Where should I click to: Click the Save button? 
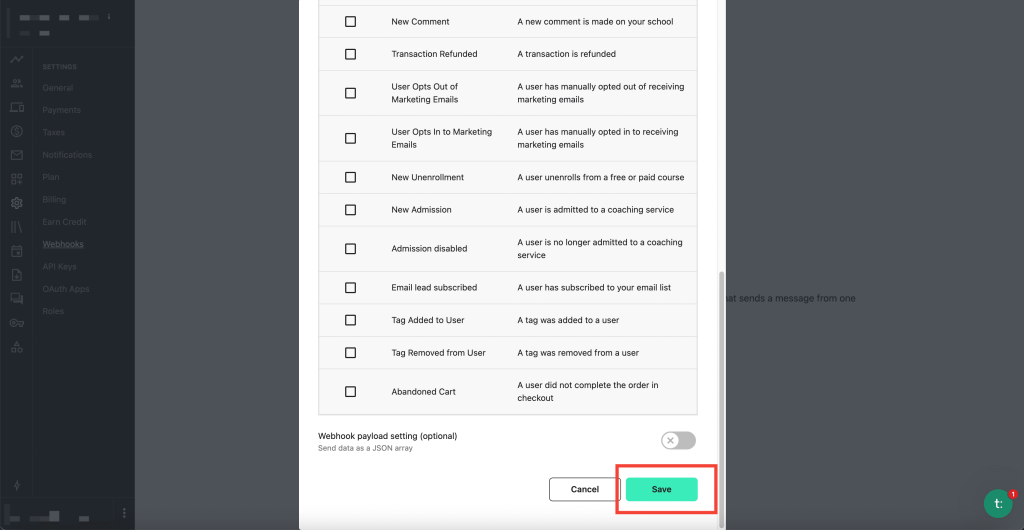pyautogui.click(x=661, y=489)
